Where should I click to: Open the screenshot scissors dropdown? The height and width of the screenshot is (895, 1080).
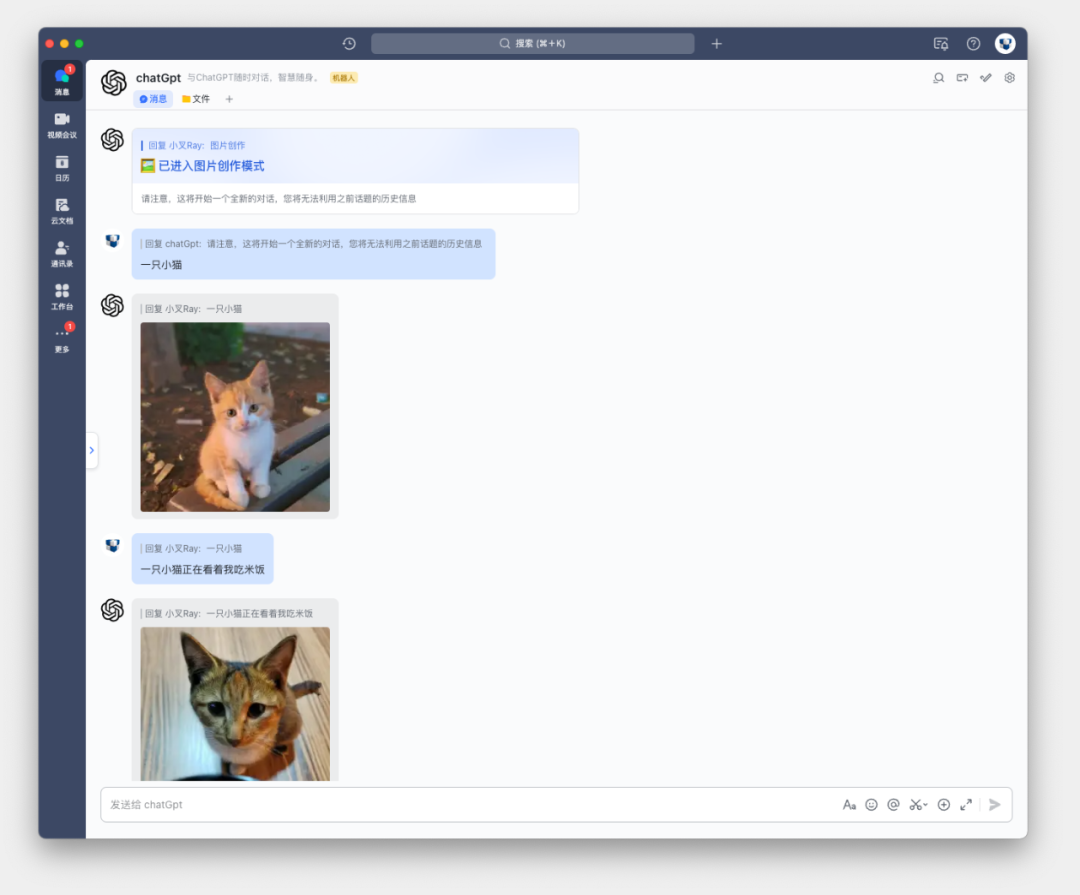918,805
